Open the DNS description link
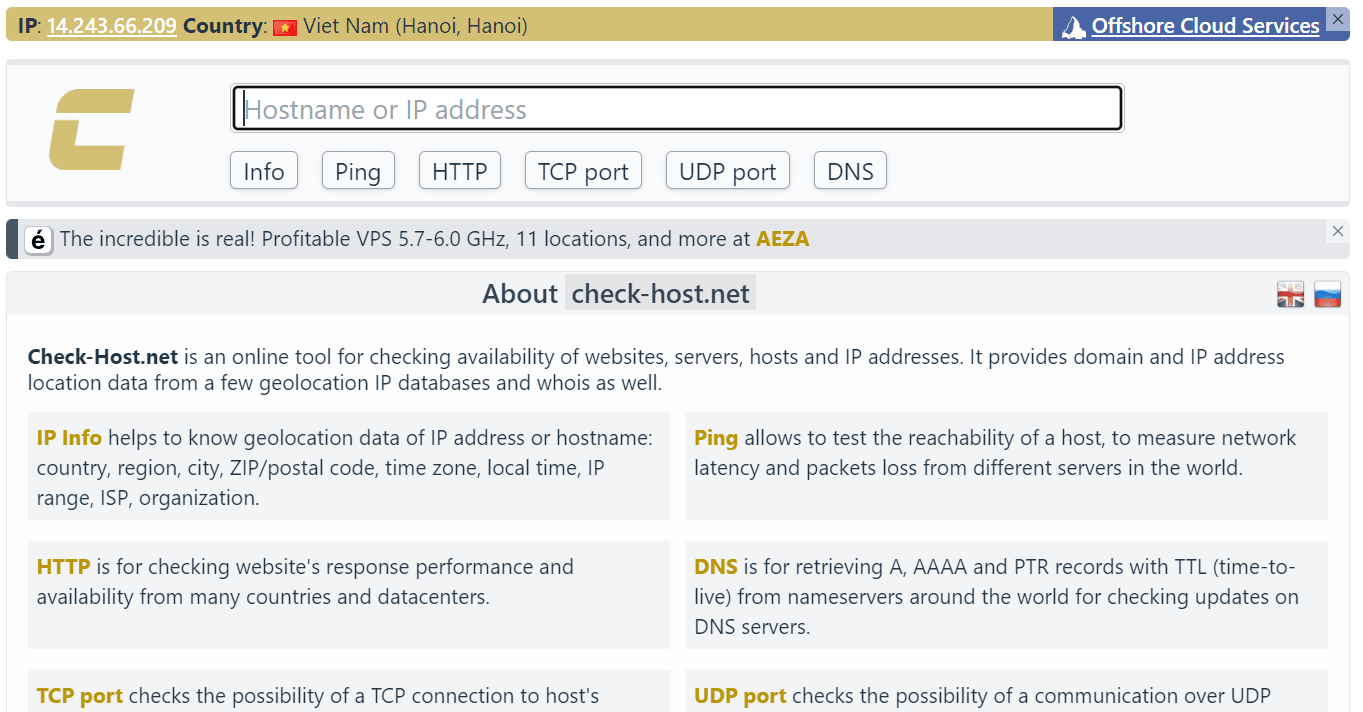Screen dimensions: 1363x712 [716, 567]
